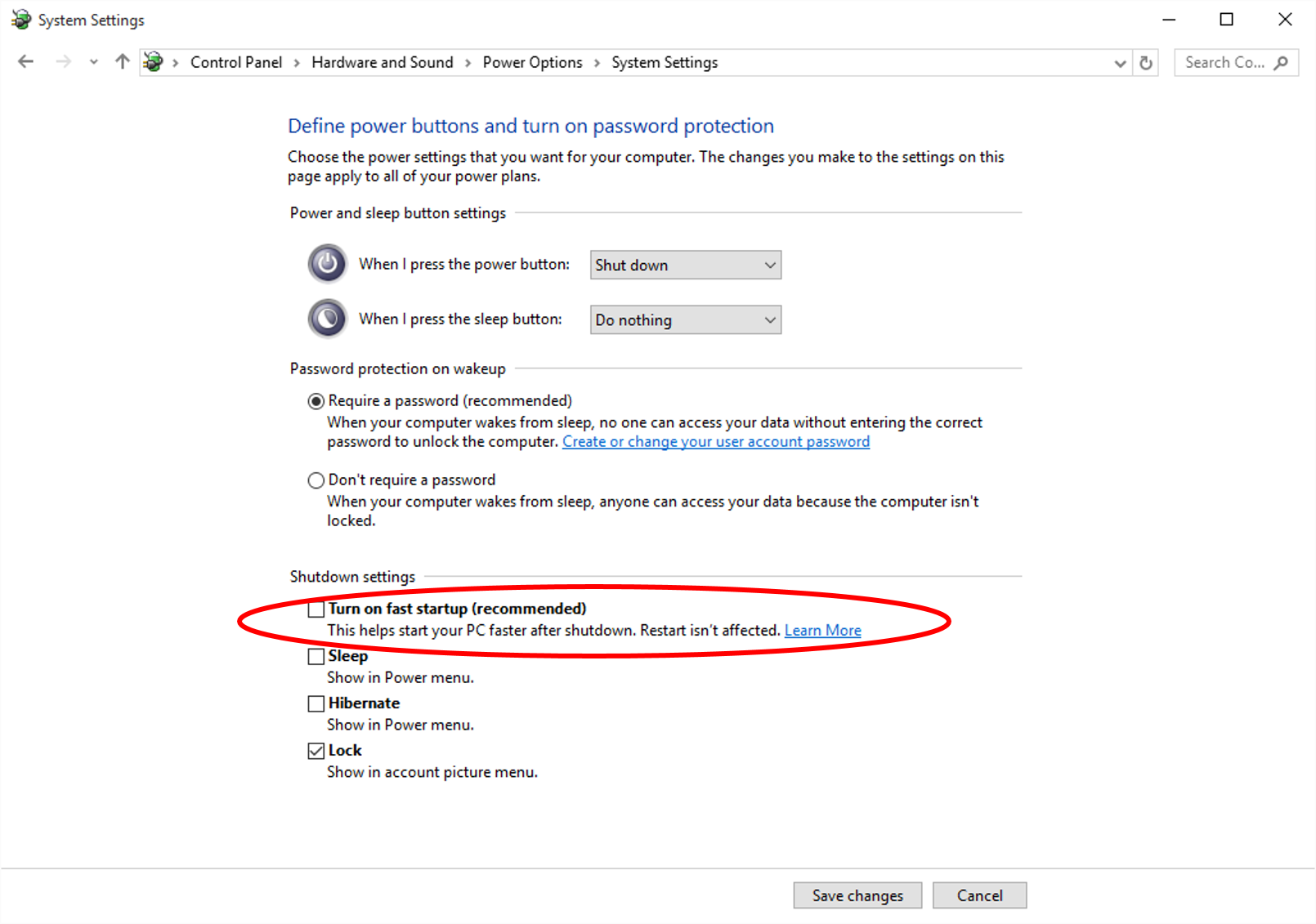Click the sleep button icon

tap(327, 318)
